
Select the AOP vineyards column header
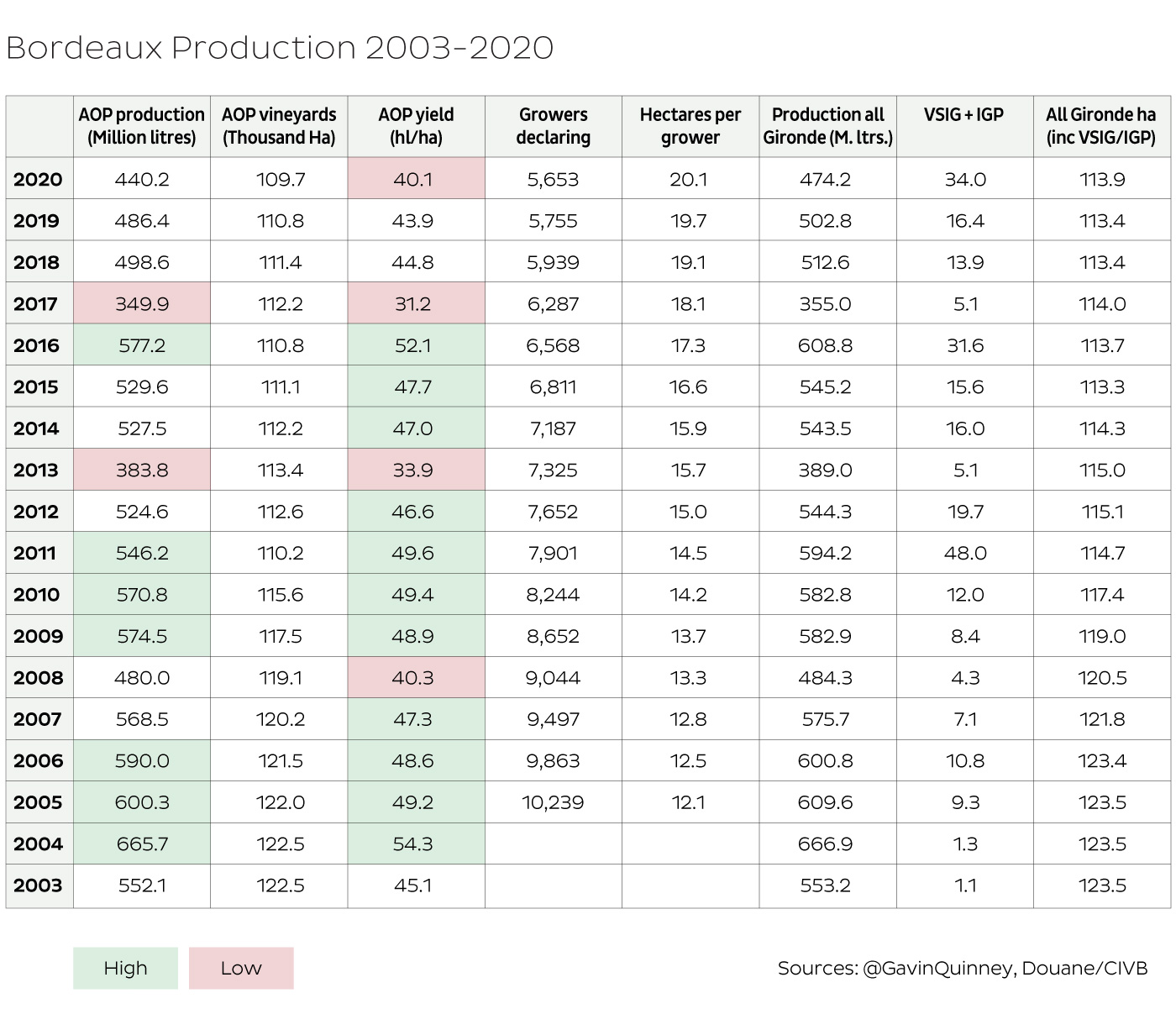click(x=279, y=126)
